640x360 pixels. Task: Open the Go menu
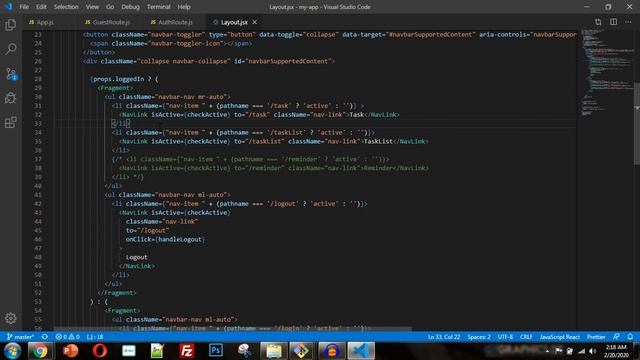pos(110,7)
